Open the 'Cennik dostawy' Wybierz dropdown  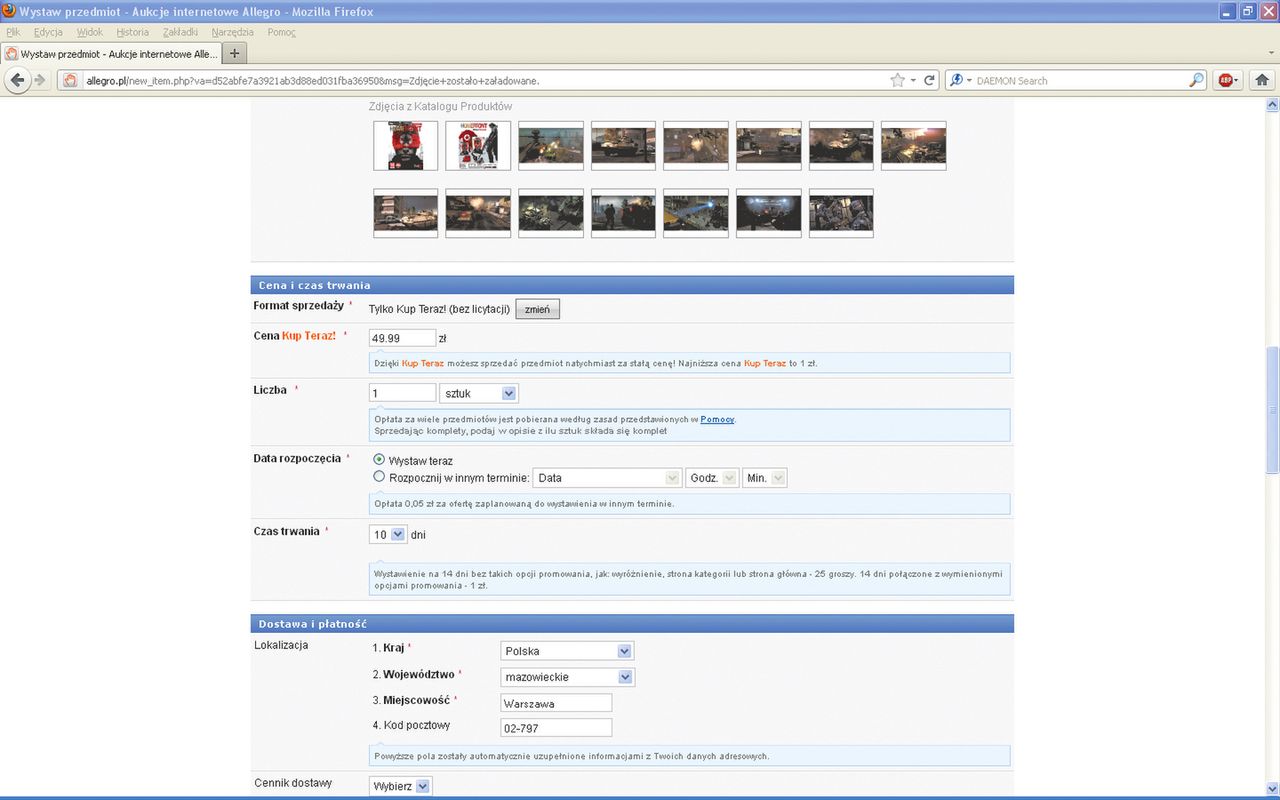[401, 786]
